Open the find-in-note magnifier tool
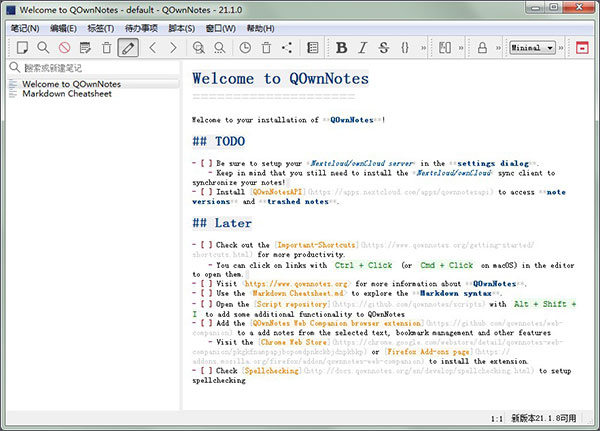The height and width of the screenshot is (431, 600). pos(43,47)
